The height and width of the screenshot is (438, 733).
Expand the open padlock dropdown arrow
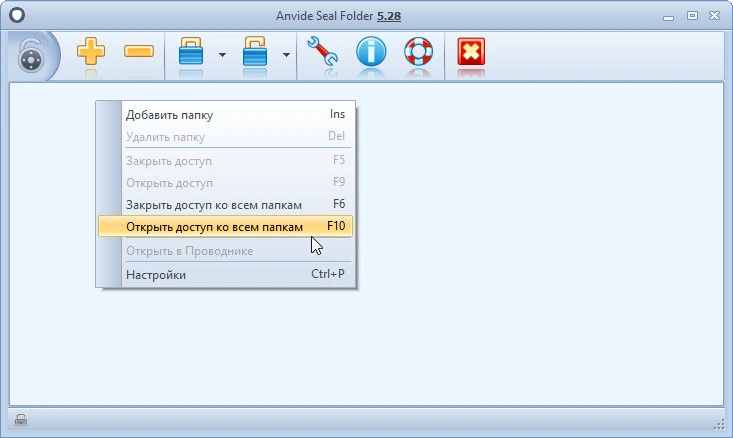(286, 55)
